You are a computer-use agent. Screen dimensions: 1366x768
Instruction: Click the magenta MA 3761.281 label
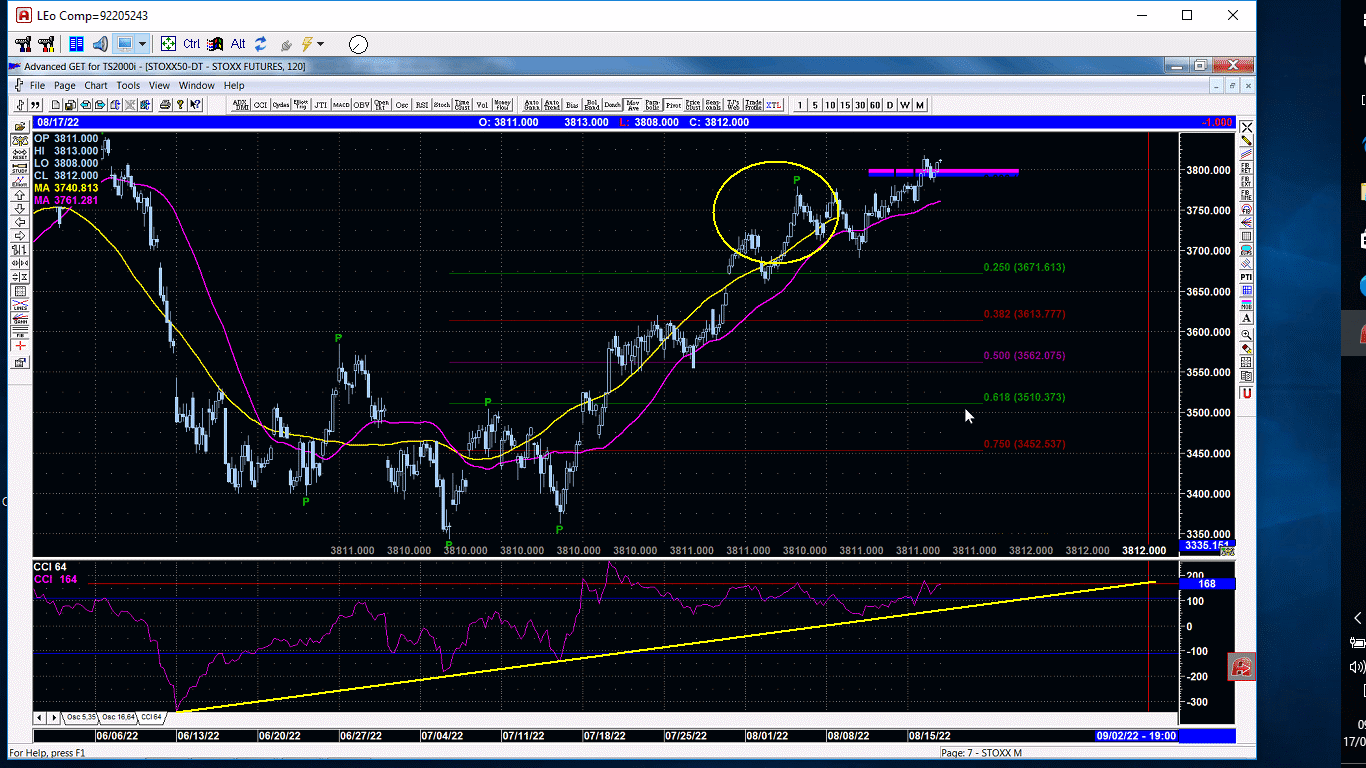click(66, 200)
